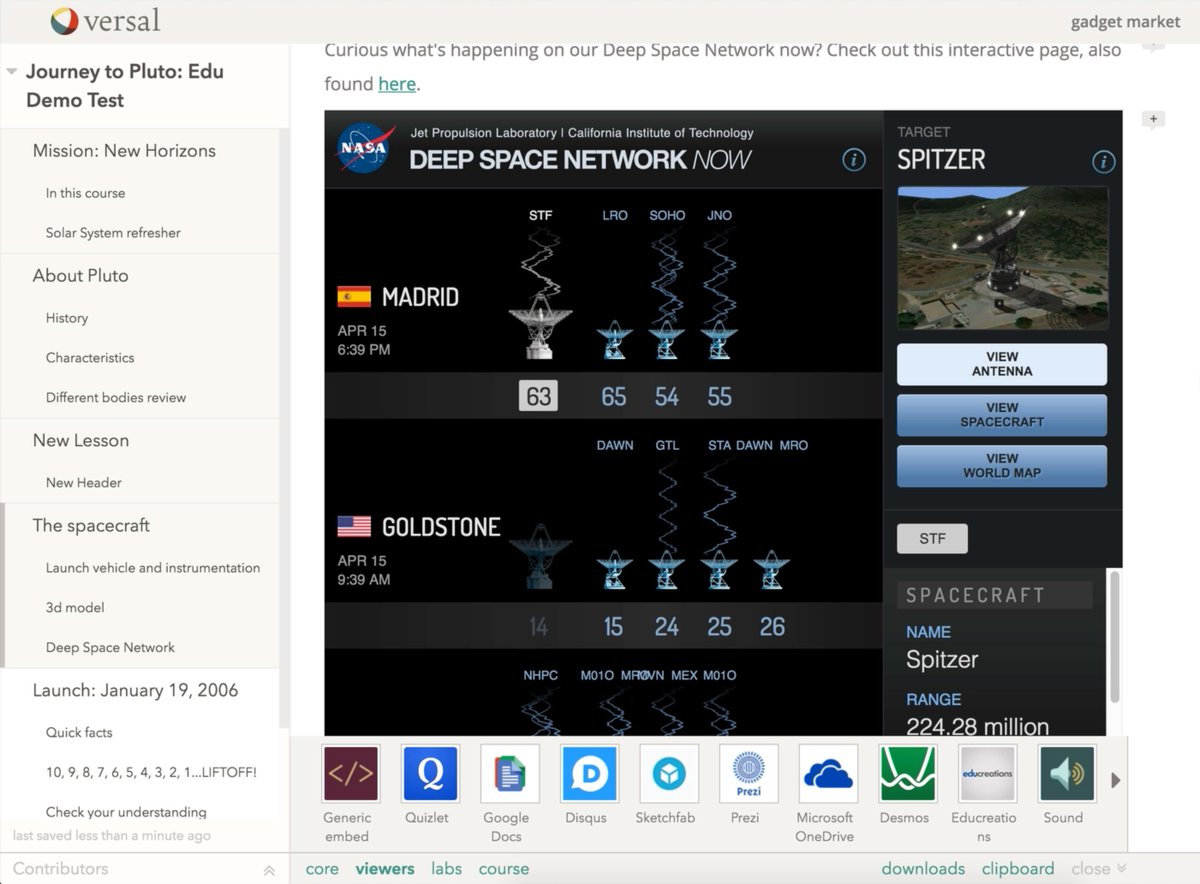Click the NASA logo

(366, 148)
